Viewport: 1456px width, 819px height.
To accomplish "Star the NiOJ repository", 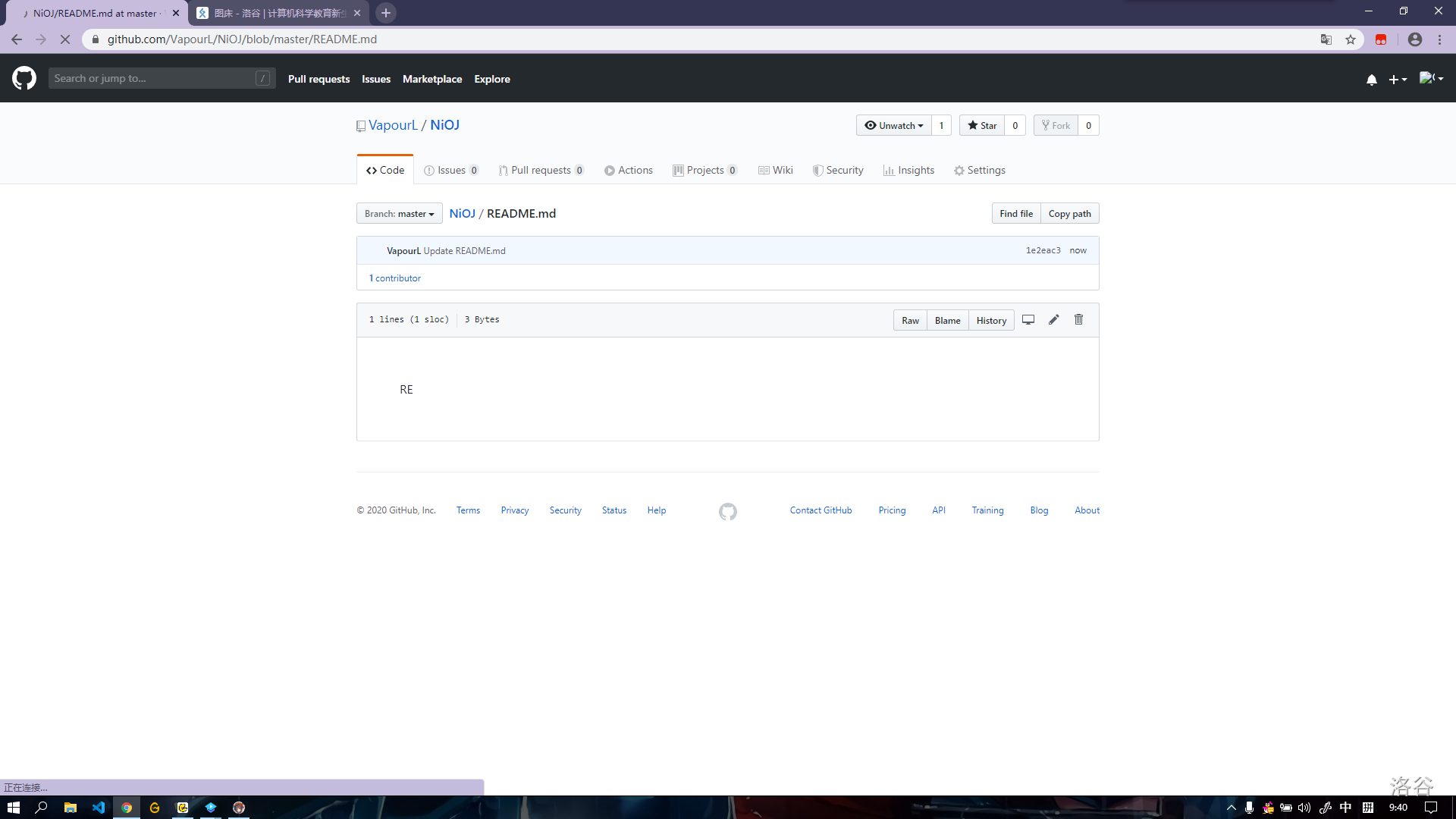I will click(982, 125).
